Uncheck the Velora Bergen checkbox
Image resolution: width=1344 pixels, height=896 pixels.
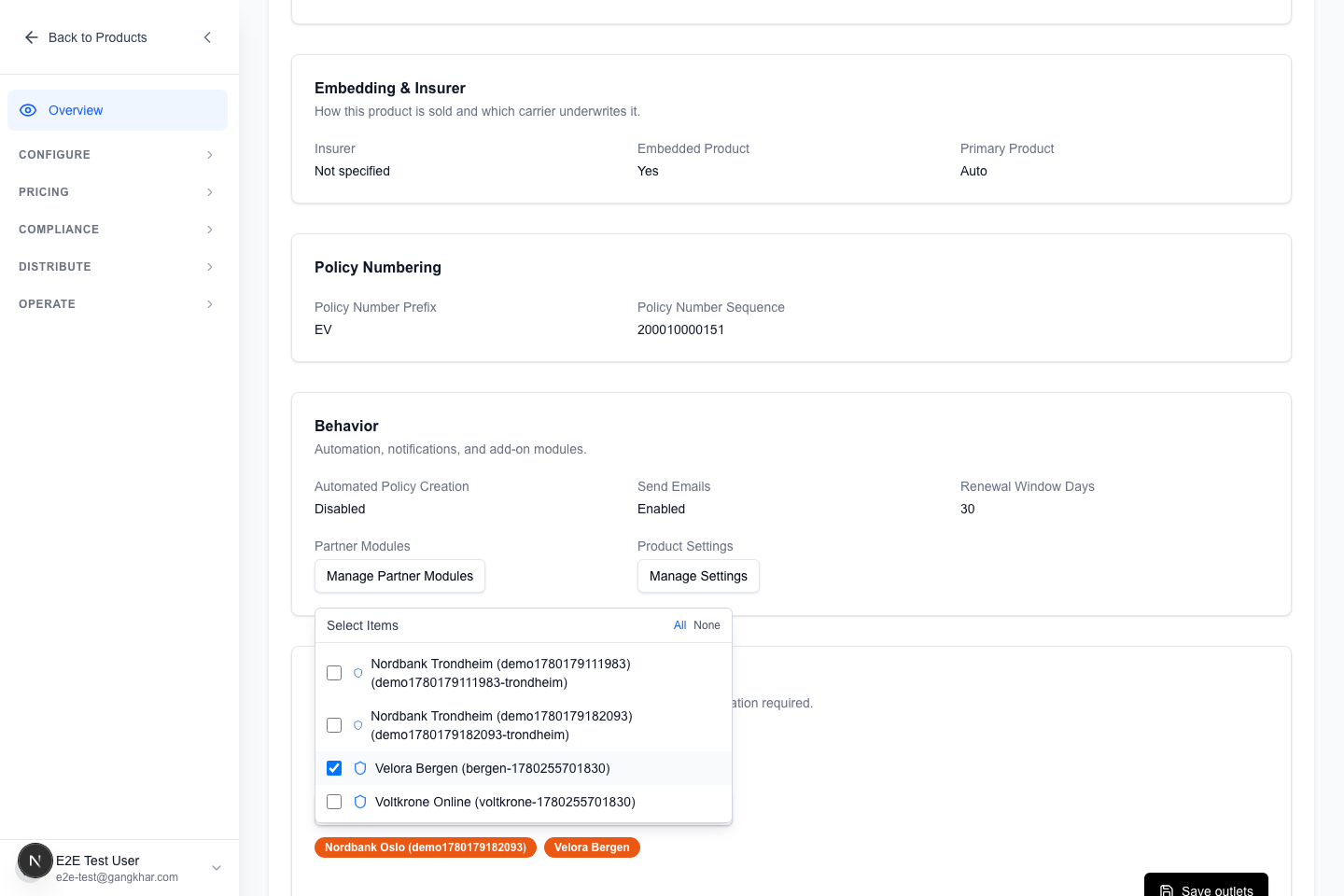334,768
